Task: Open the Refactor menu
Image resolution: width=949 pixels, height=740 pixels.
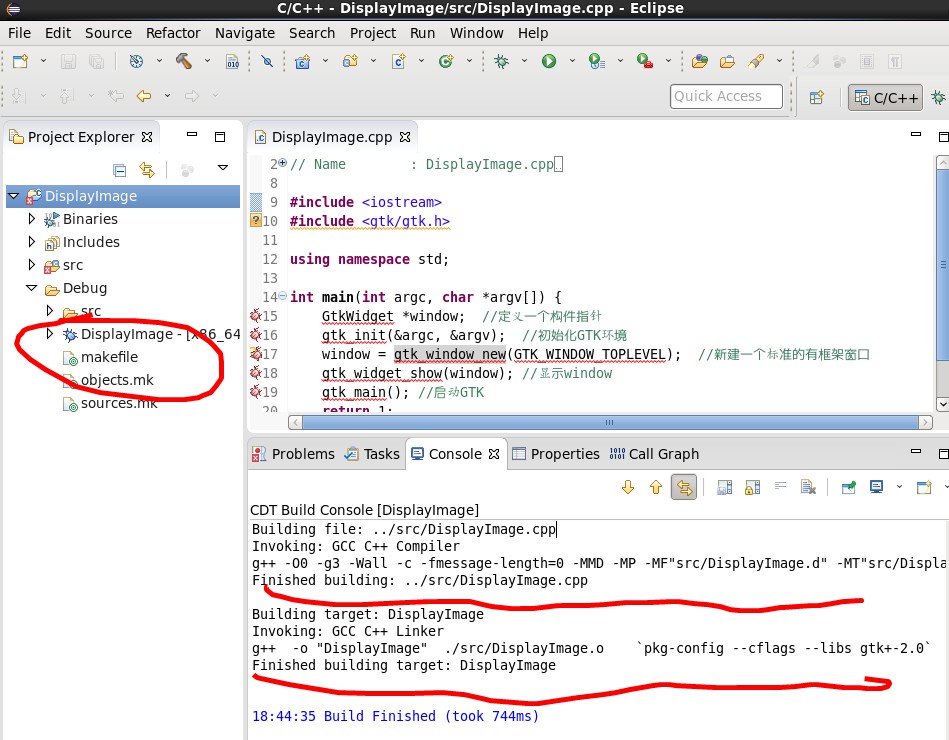Action: pyautogui.click(x=173, y=32)
